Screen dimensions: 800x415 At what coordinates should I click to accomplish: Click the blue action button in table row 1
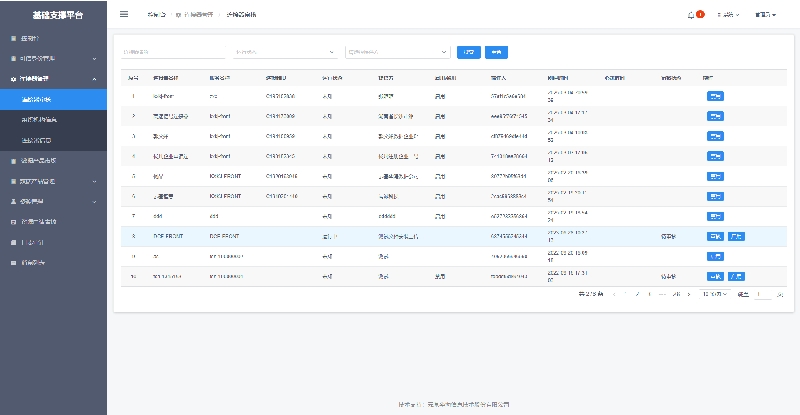point(715,96)
